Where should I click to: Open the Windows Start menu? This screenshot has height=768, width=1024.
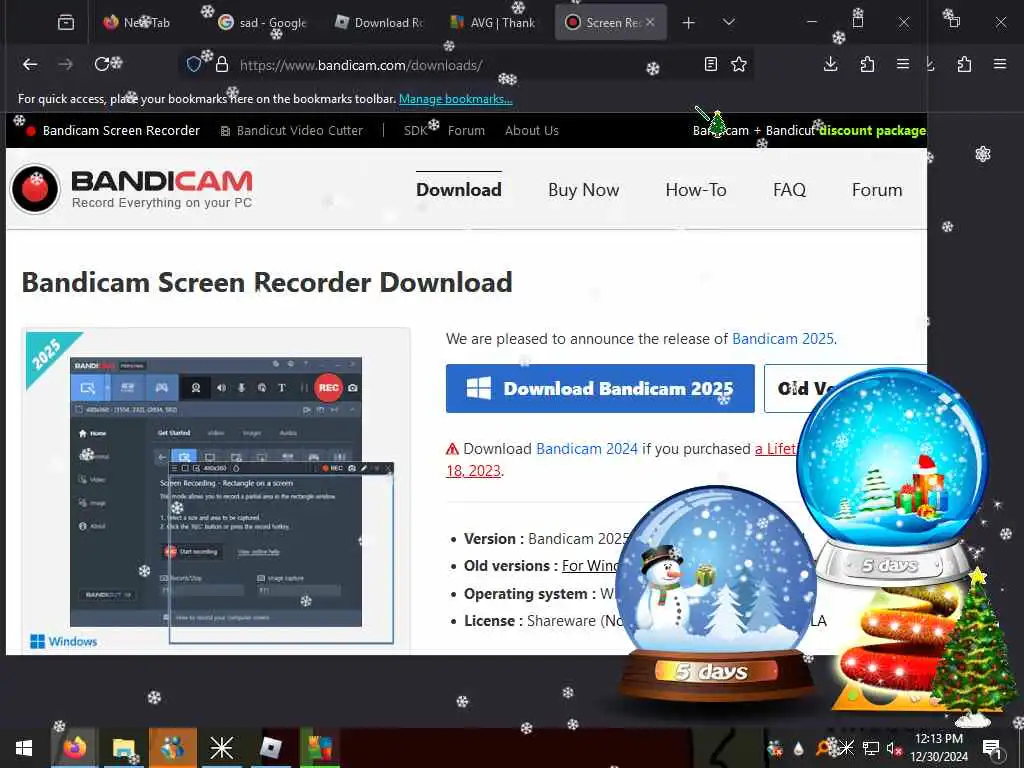pos(24,748)
